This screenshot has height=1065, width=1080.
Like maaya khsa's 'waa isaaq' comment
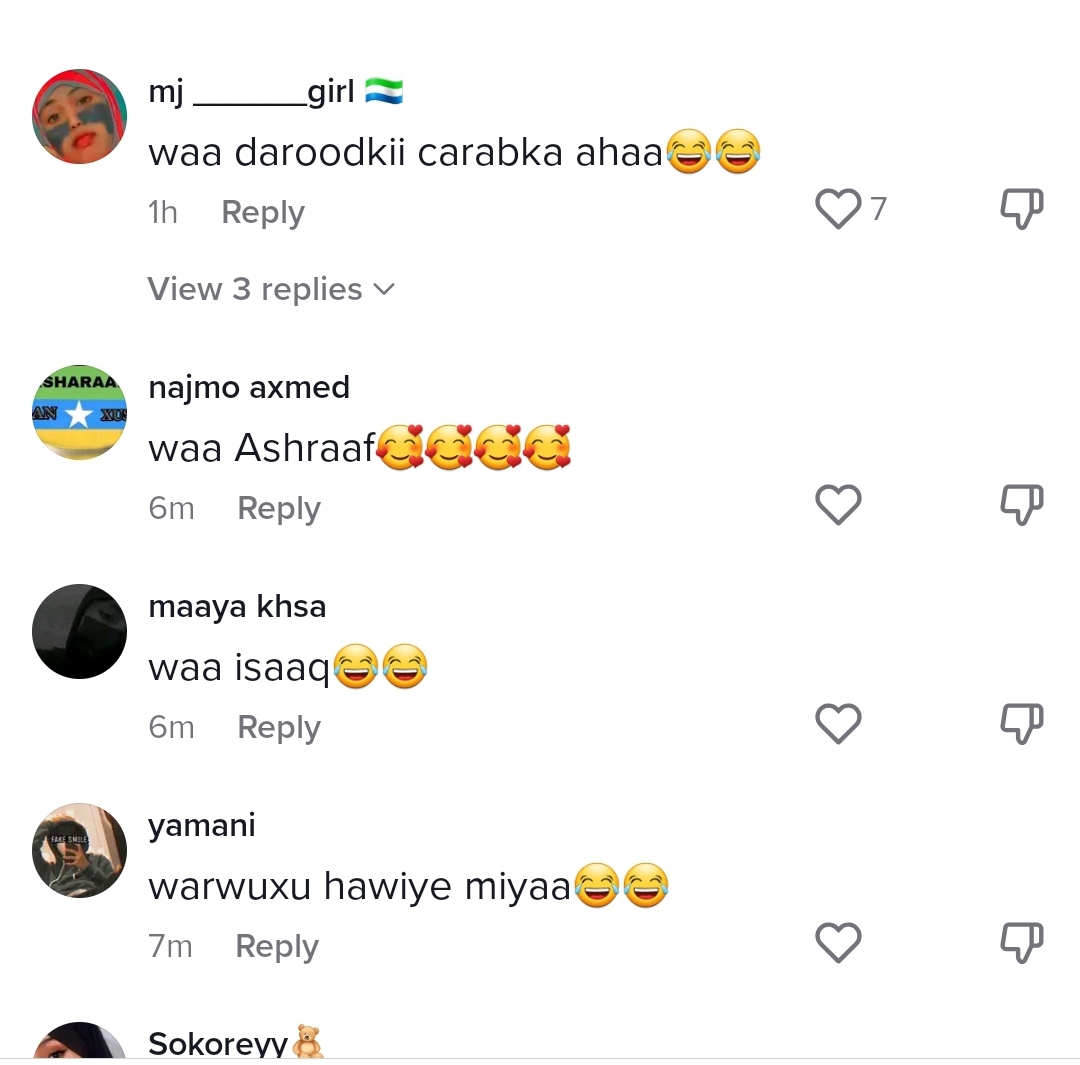point(838,723)
